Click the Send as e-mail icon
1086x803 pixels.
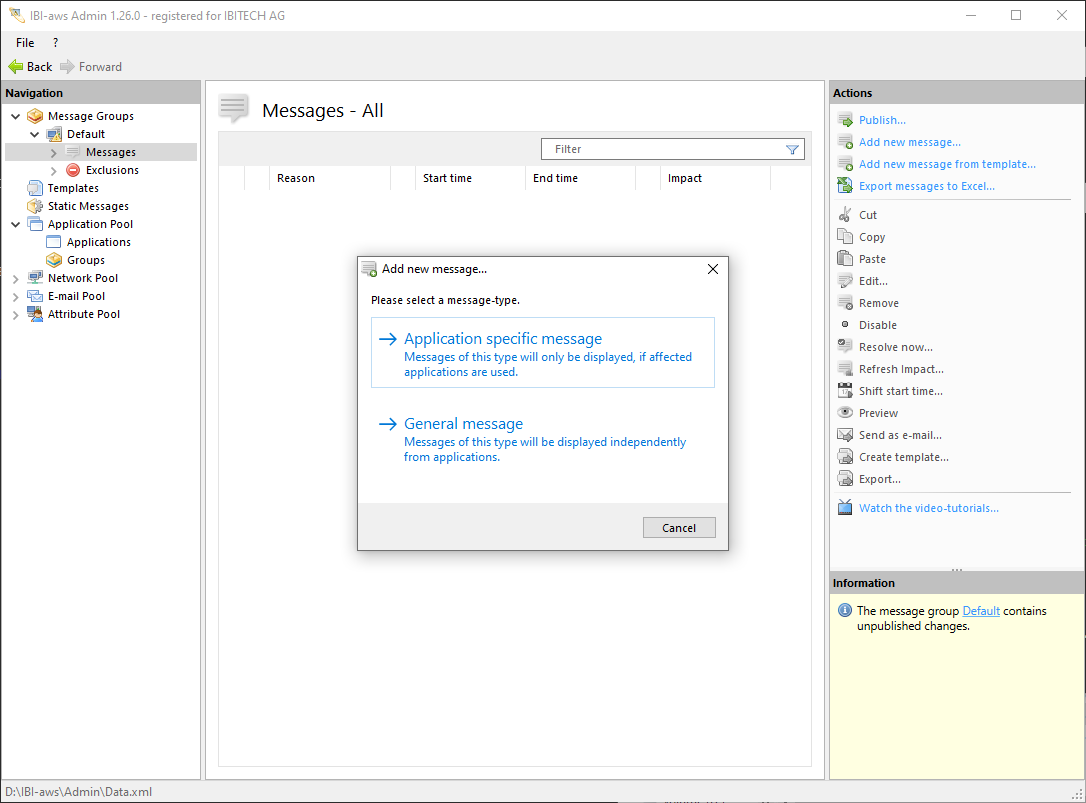point(845,435)
